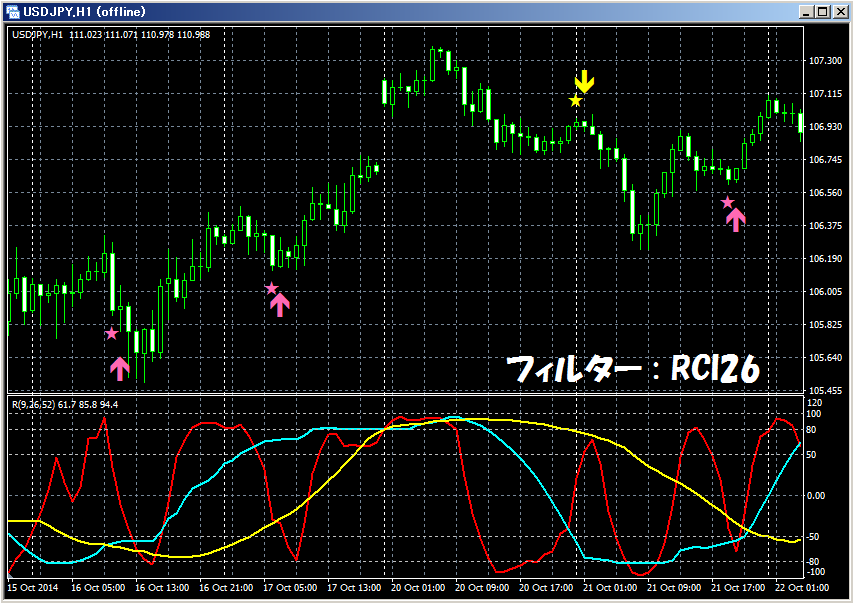Close the USDJPY,H1 chart window
Viewport: 853px width, 603px height.
[840, 11]
